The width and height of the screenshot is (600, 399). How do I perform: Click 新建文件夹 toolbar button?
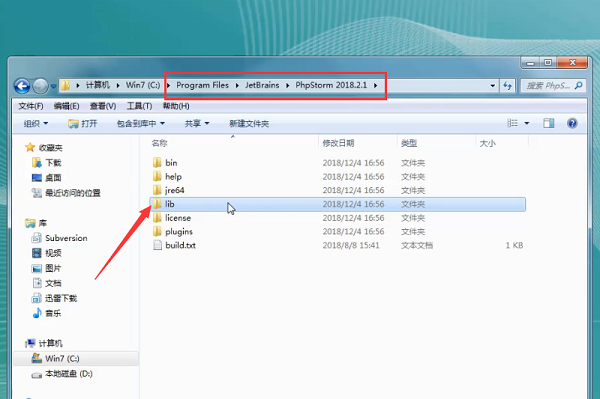(x=249, y=124)
